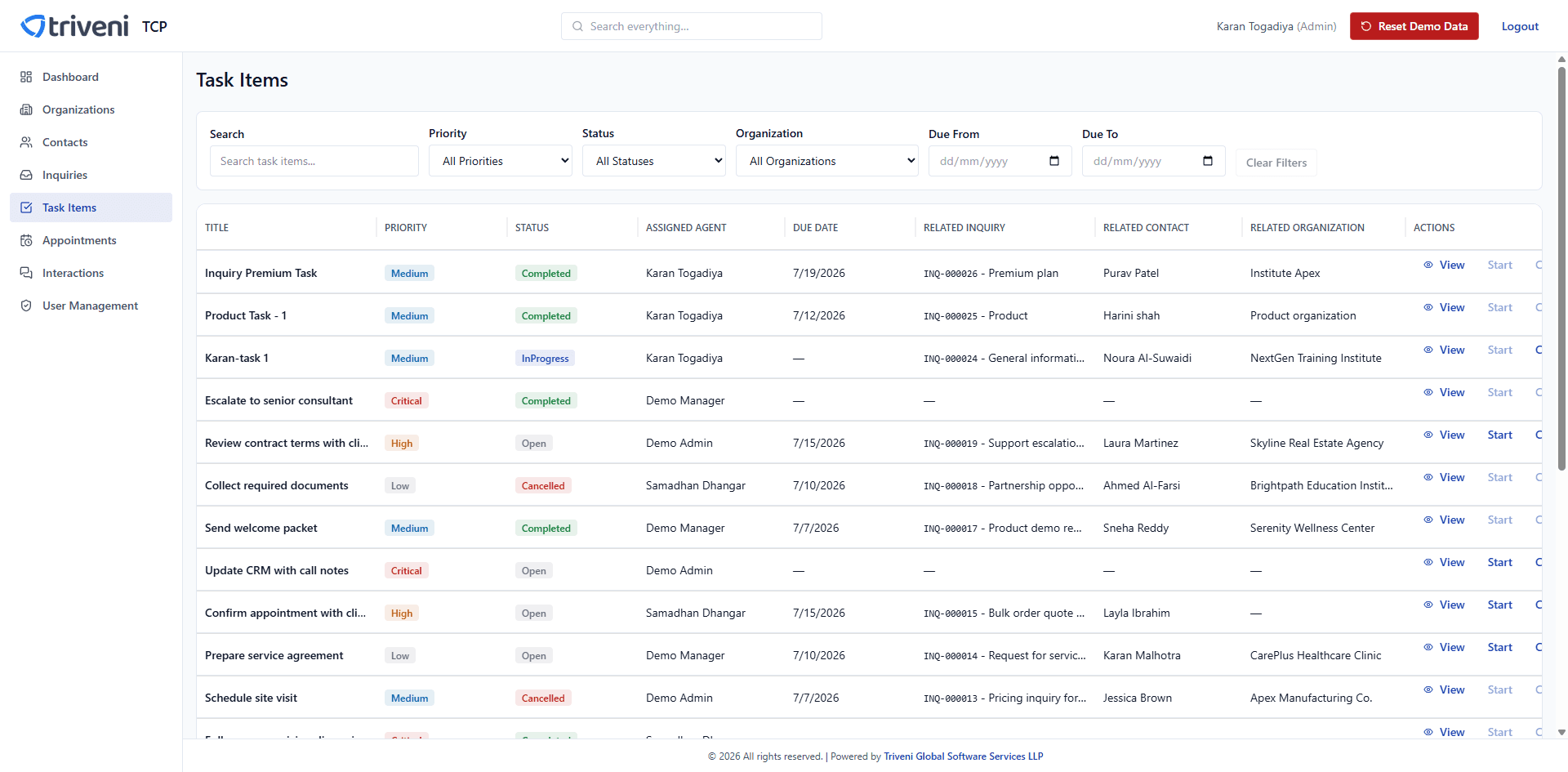Click the eye icon for Inquiry Premium Task
1568x772 pixels.
[x=1428, y=265]
